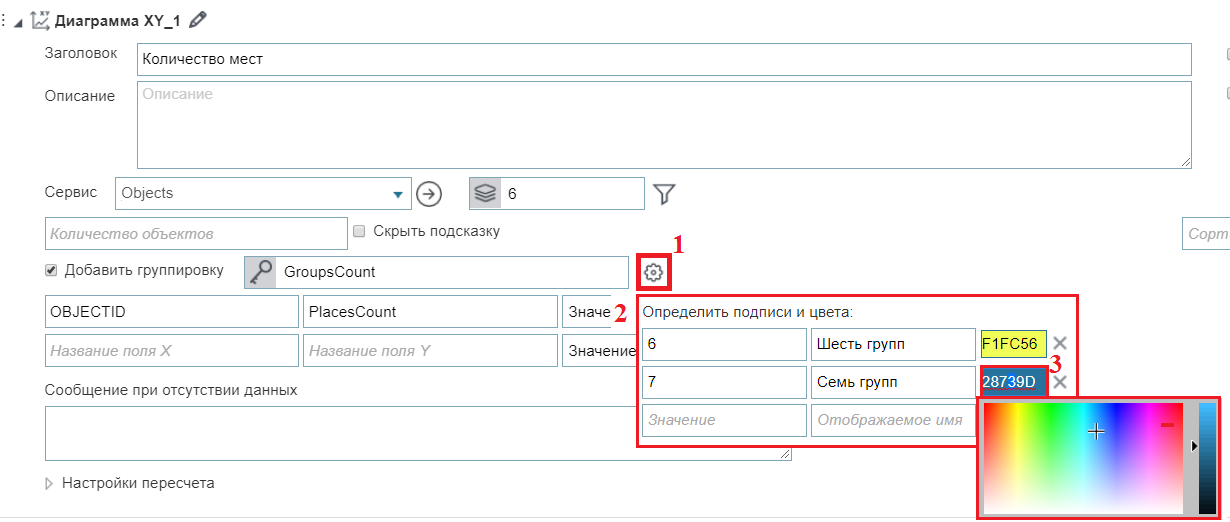Remove the Шесть групп row with X
The image size is (1230, 522).
pos(1060,344)
